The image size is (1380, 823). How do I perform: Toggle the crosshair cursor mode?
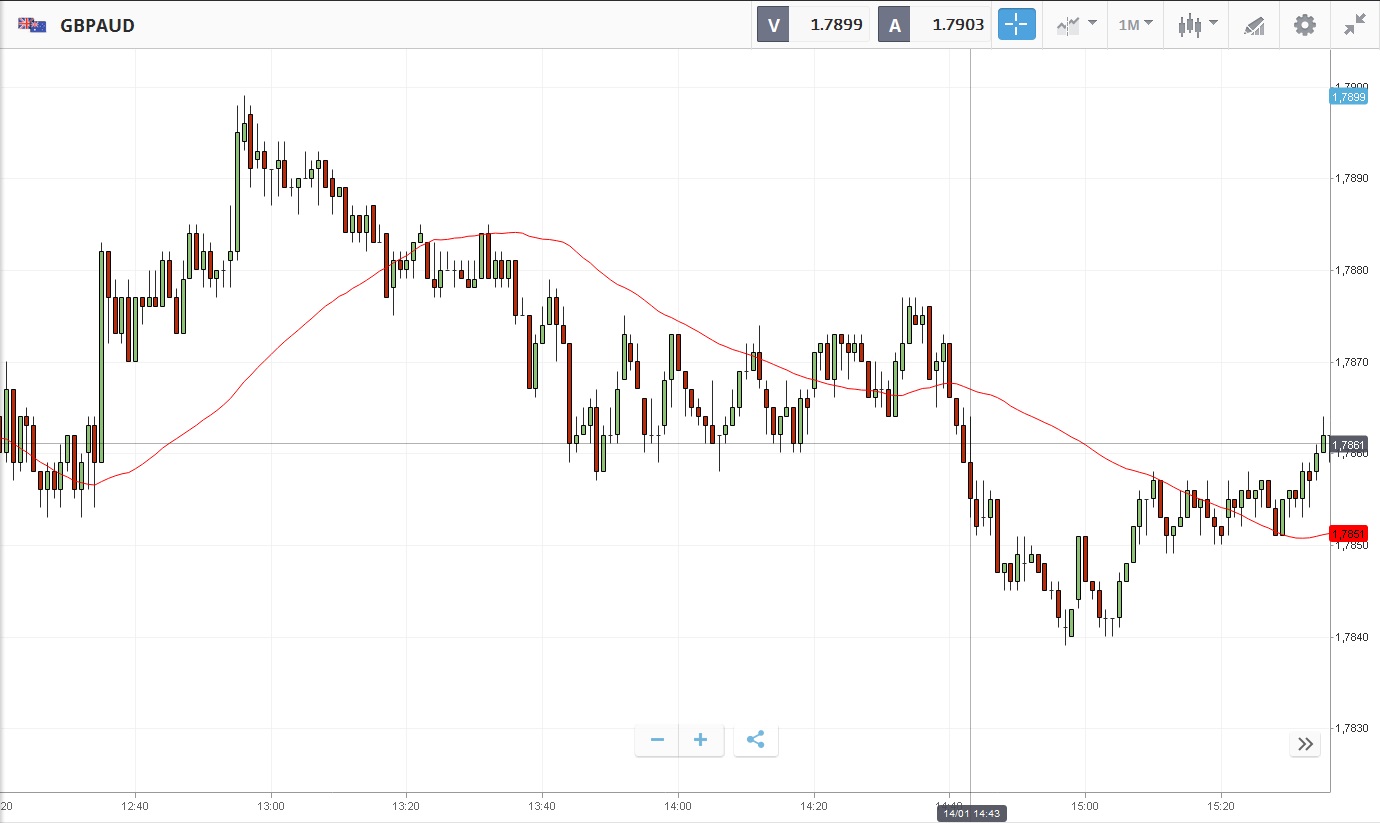(x=1016, y=25)
